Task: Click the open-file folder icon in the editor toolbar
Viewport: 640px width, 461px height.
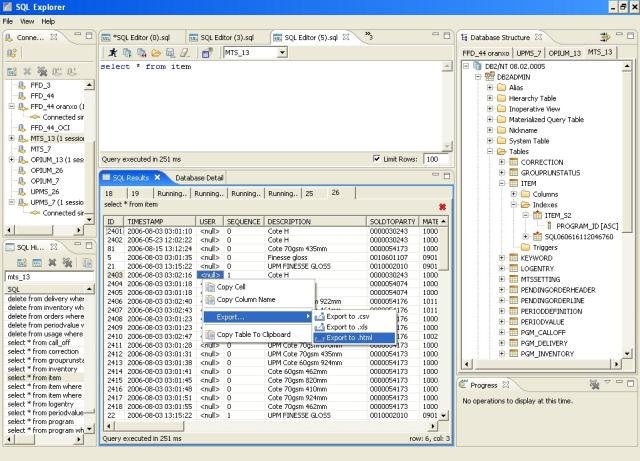Action: pos(156,53)
